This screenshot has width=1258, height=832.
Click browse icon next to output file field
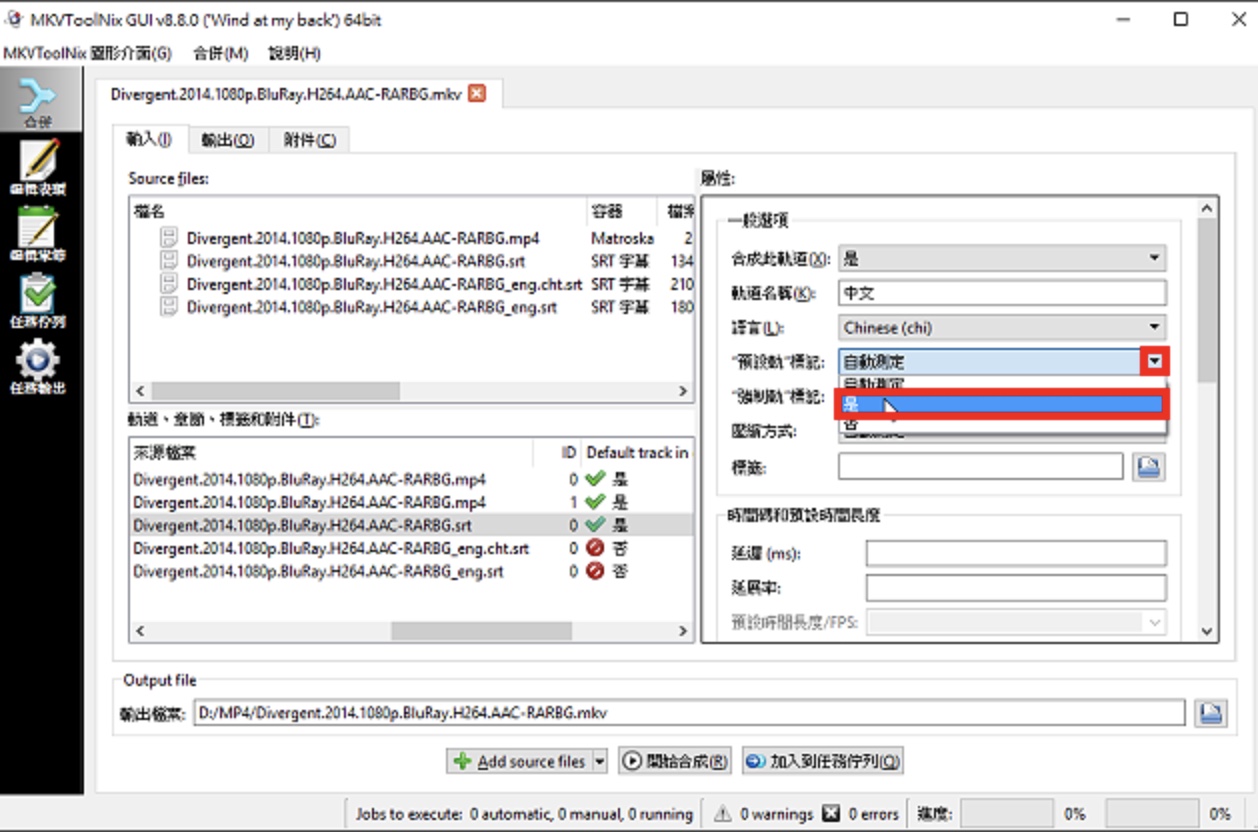[x=1210, y=713]
